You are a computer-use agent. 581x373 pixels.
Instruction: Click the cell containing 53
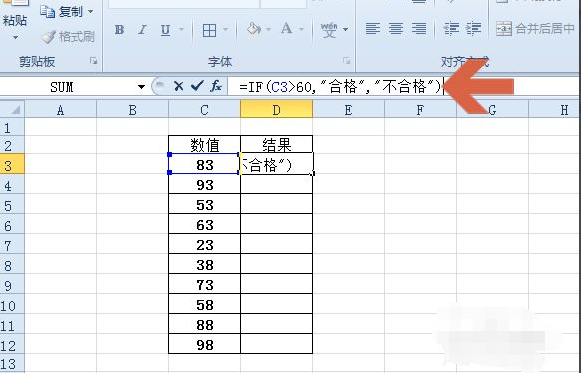click(x=204, y=204)
